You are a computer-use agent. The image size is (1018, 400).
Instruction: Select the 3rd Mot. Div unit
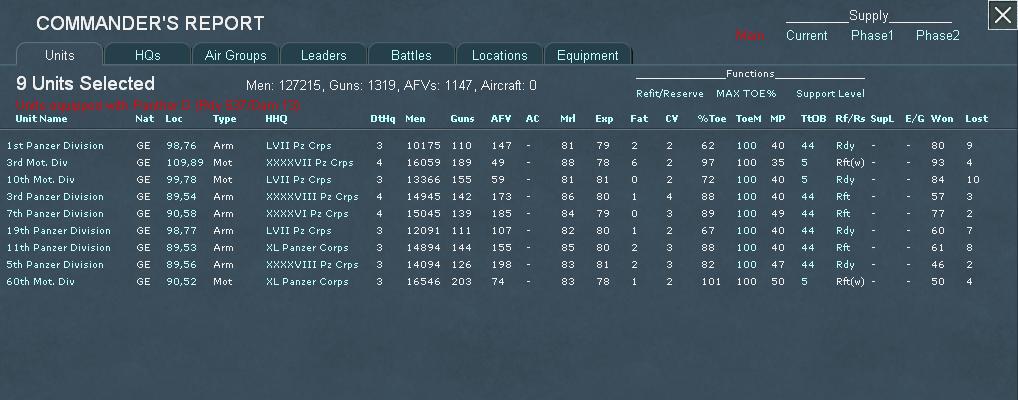[x=37, y=162]
